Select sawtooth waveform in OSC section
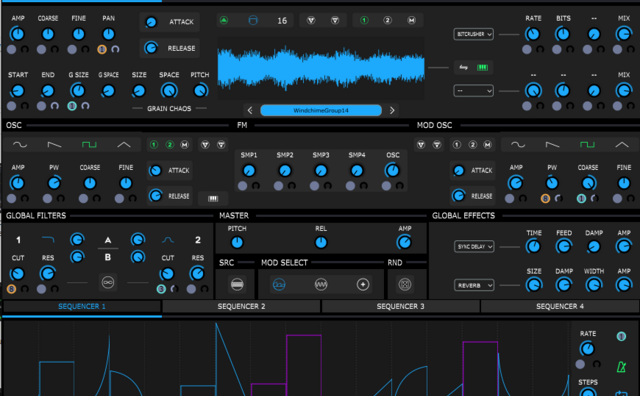The image size is (640, 396). pyautogui.click(x=54, y=145)
